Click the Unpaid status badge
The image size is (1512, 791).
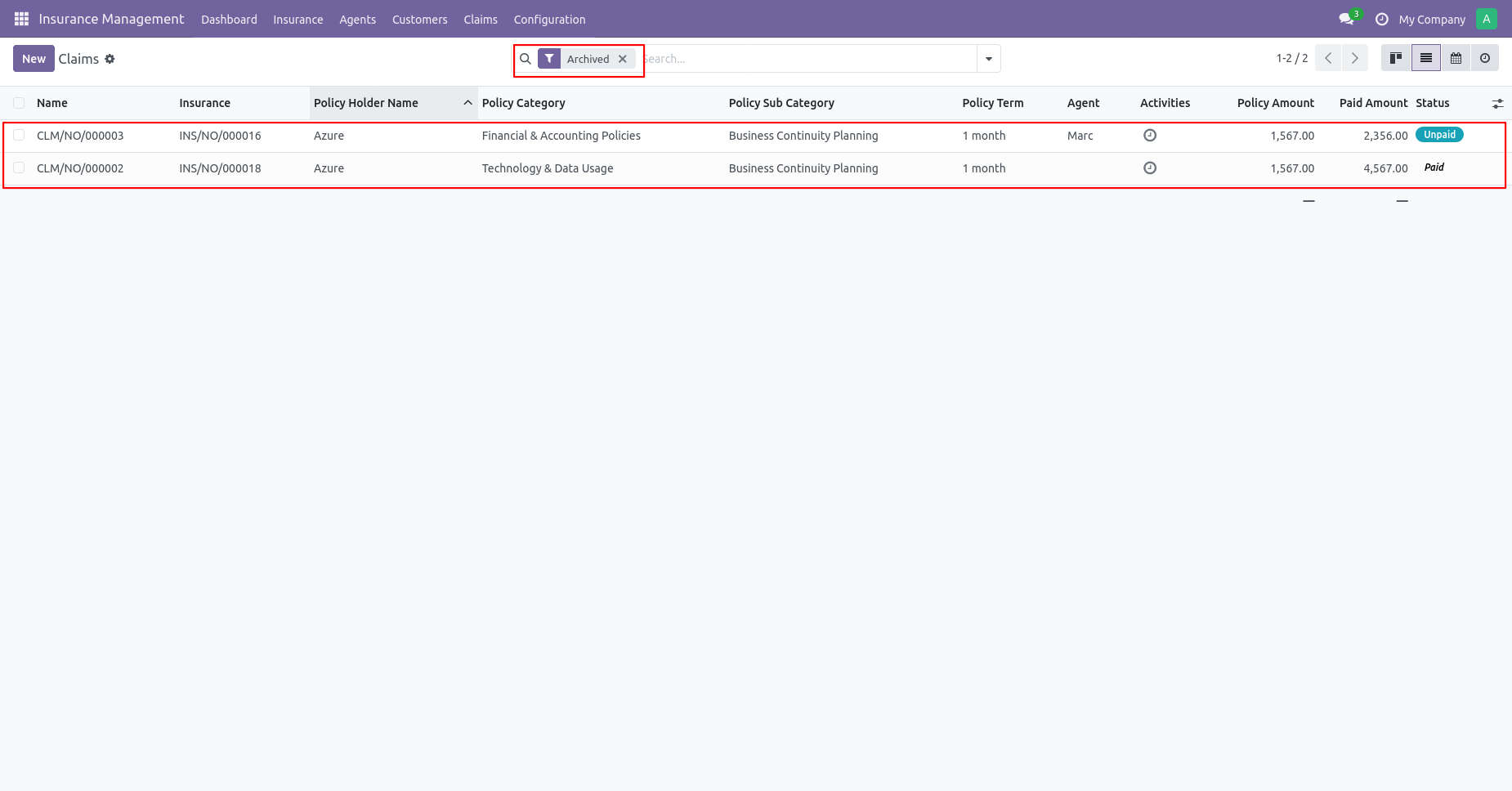tap(1439, 135)
